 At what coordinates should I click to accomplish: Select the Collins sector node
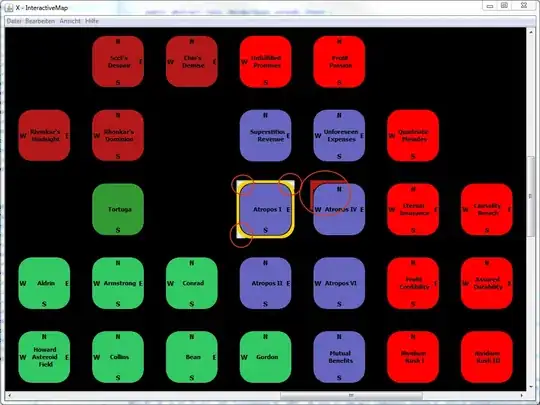click(x=118, y=357)
